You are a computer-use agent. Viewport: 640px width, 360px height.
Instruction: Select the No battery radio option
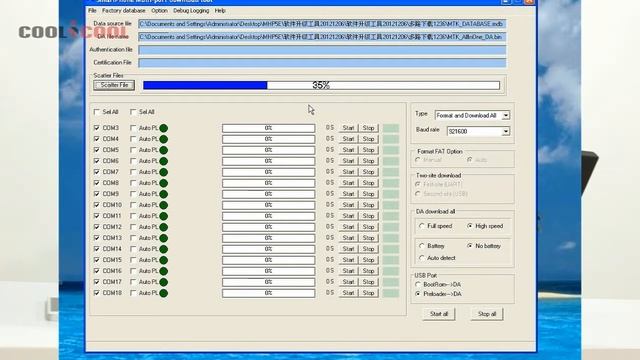(x=470, y=246)
